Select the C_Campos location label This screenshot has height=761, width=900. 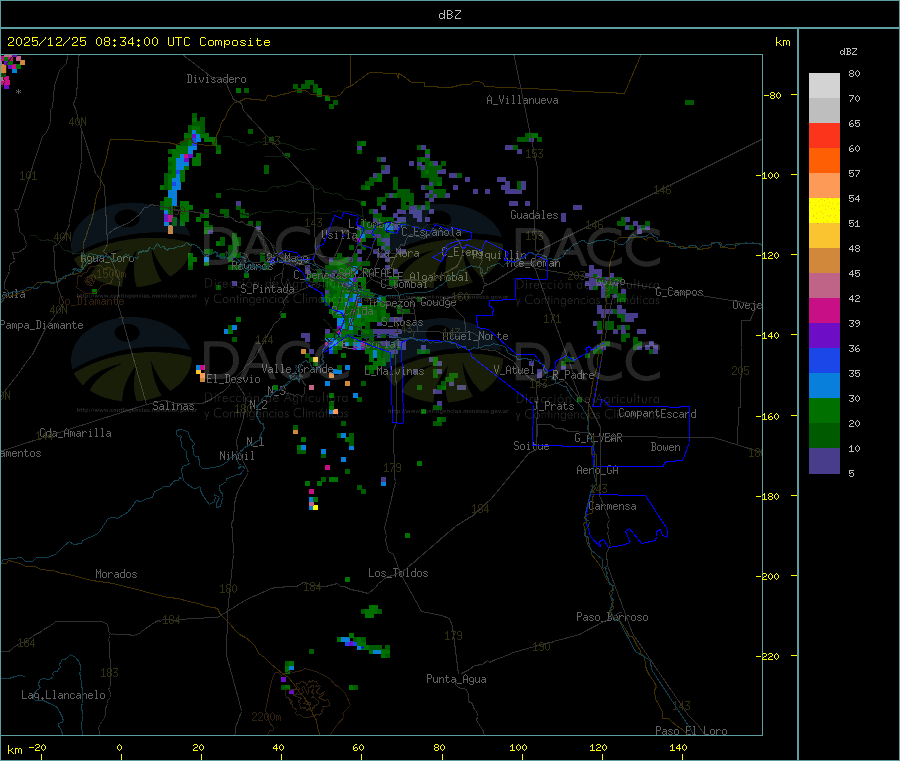coord(680,292)
